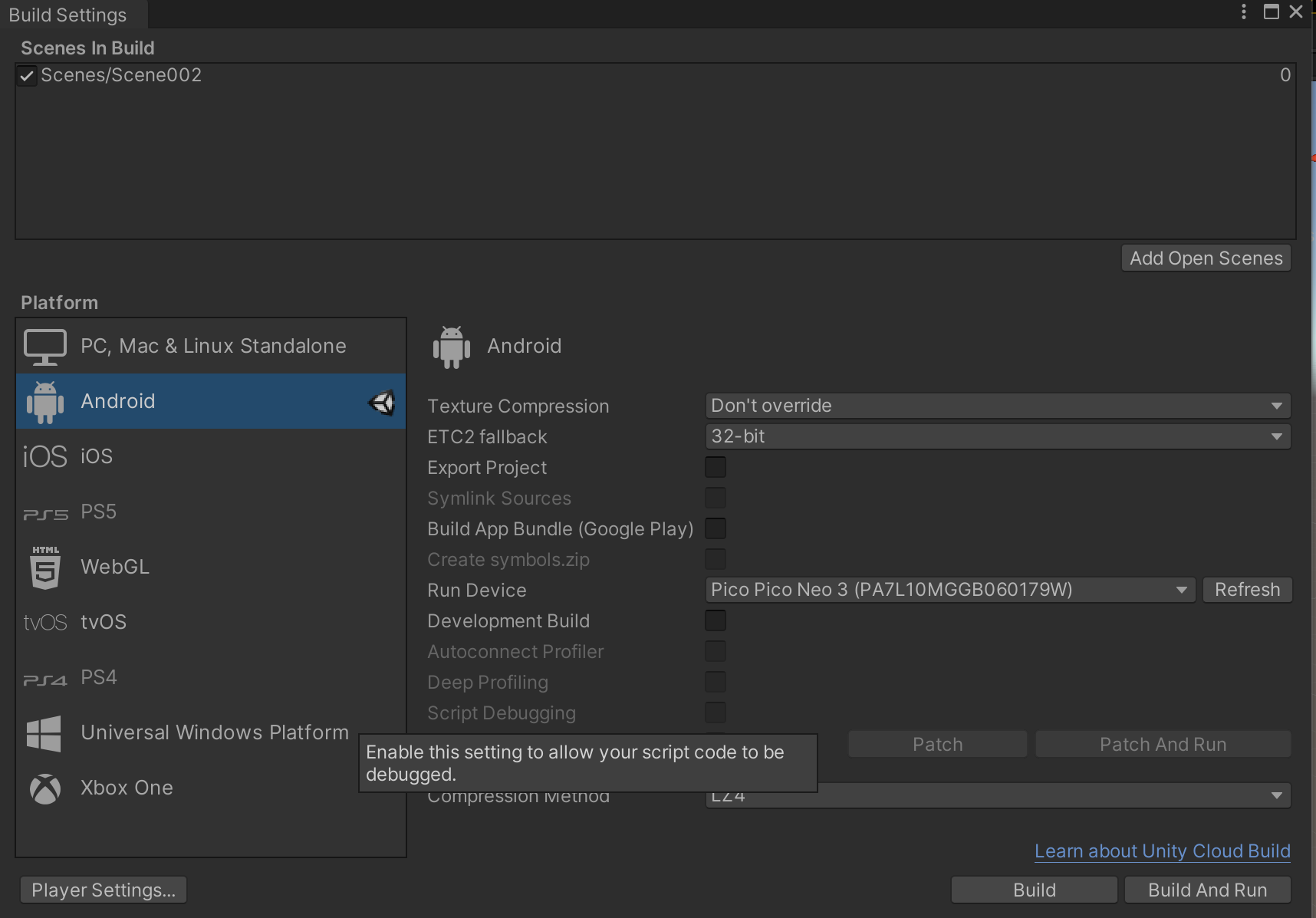Image resolution: width=1316 pixels, height=918 pixels.
Task: Click the Texture Compression label
Action: [x=518, y=406]
